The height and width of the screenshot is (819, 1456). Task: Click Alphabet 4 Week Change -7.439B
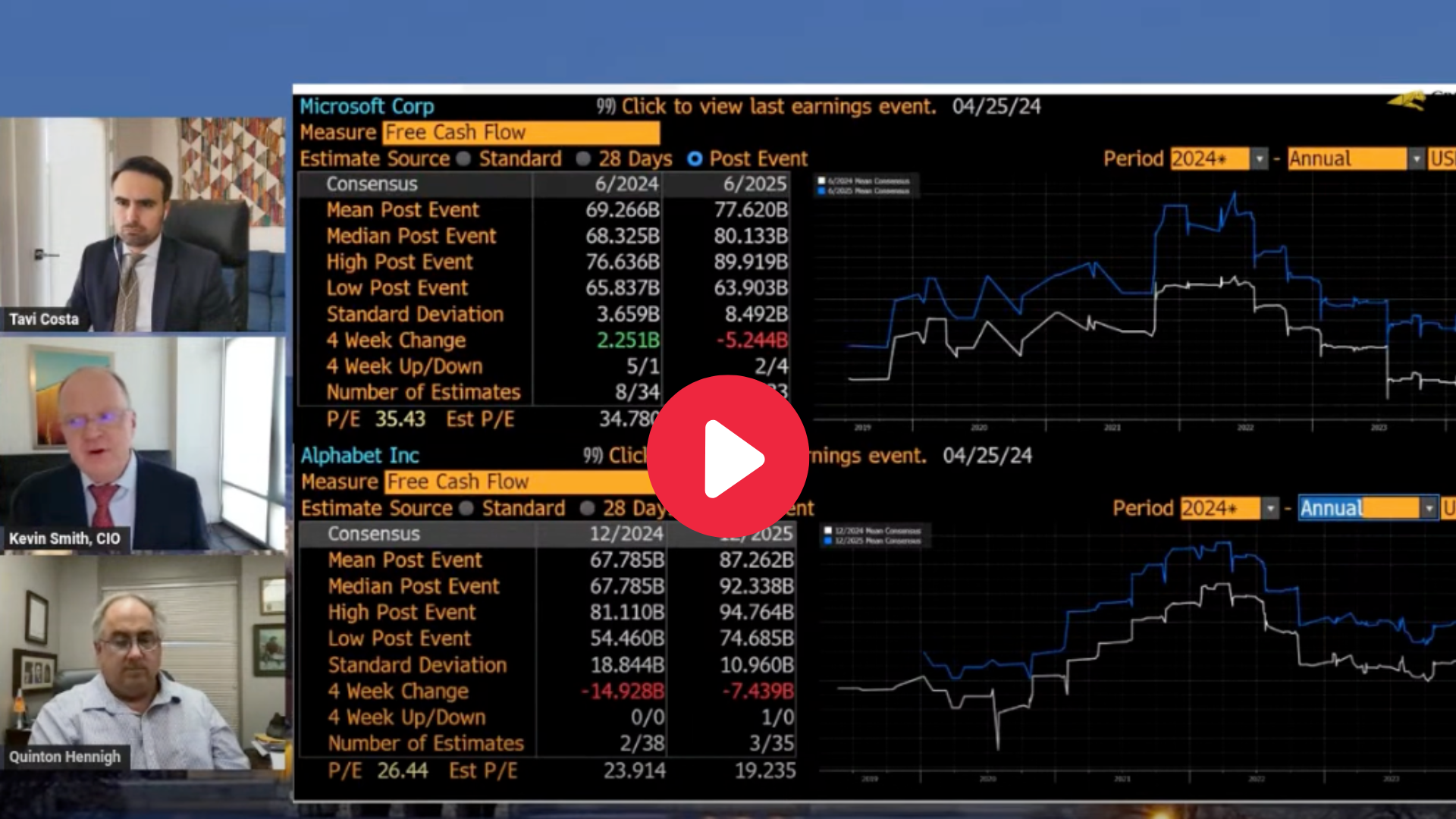(758, 692)
